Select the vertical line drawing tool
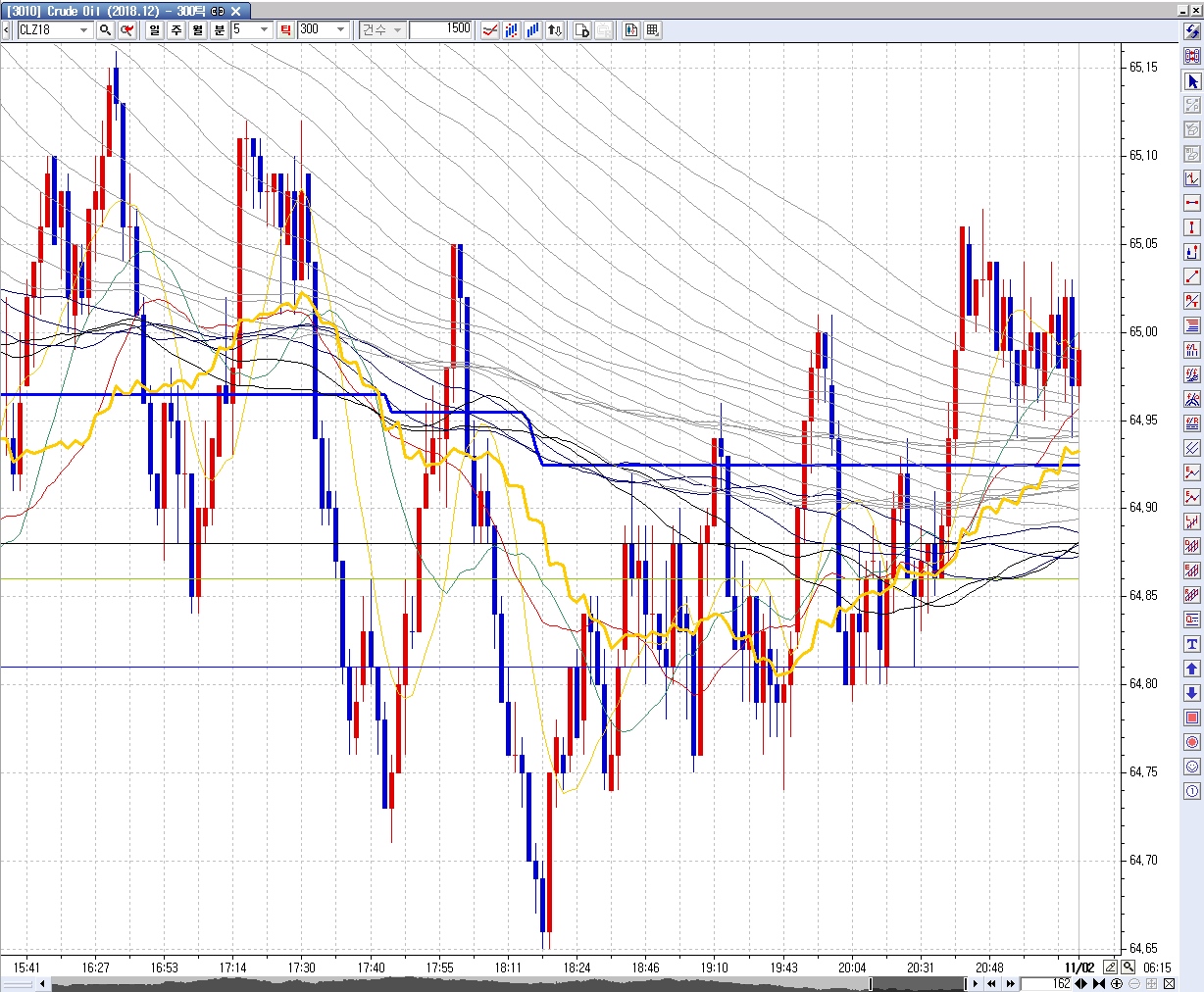This screenshot has height=992, width=1204. coord(1192,227)
